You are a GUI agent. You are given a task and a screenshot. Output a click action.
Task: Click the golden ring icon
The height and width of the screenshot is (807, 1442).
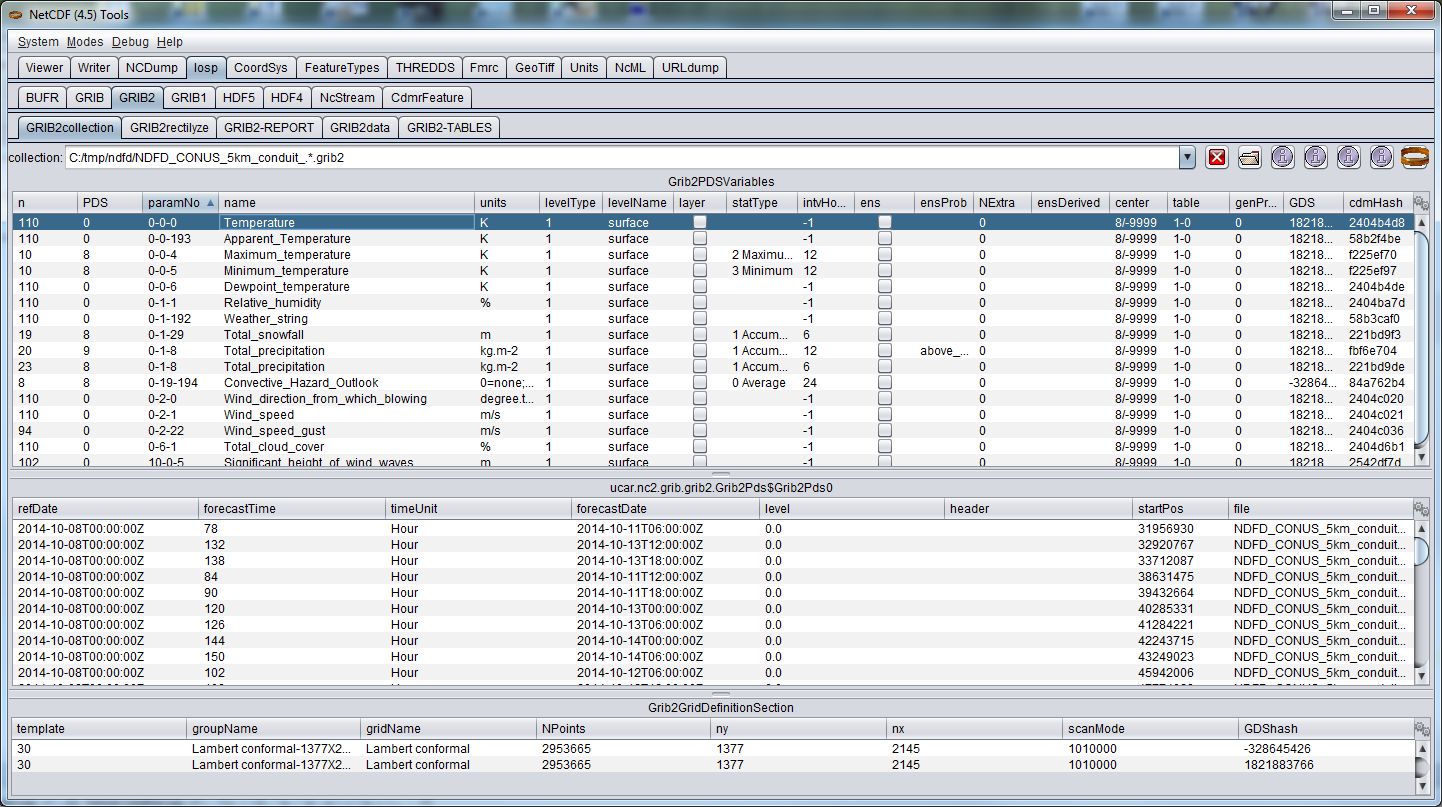(1414, 157)
